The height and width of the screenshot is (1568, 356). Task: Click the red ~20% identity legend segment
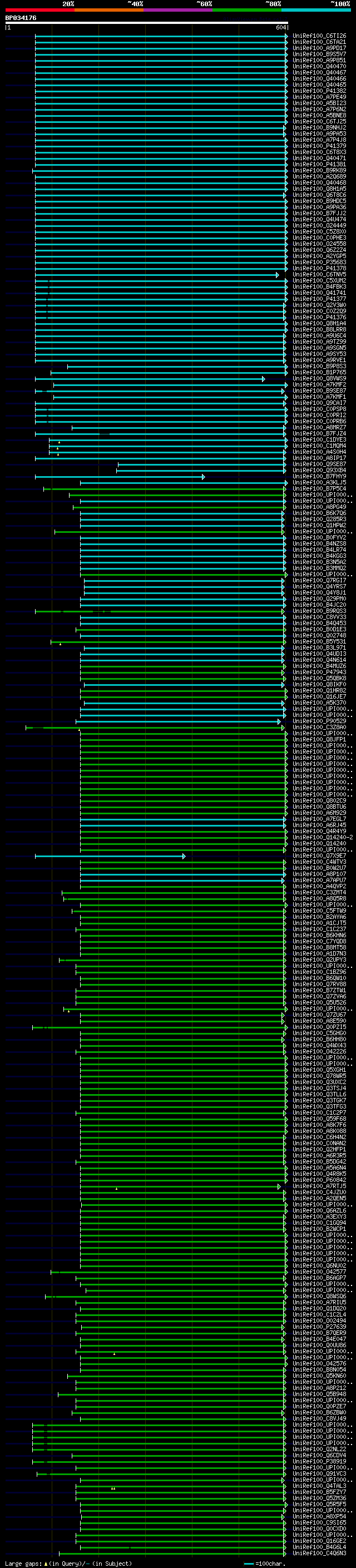click(39, 10)
